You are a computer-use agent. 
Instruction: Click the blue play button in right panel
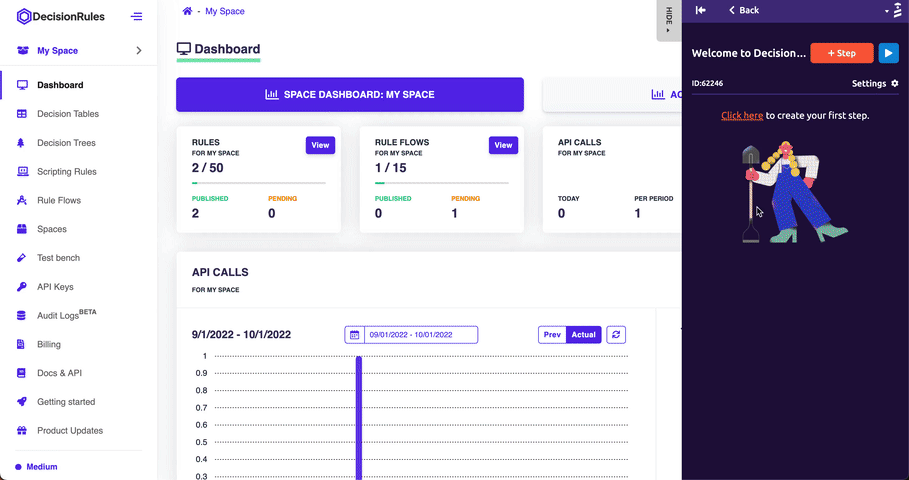[888, 53]
